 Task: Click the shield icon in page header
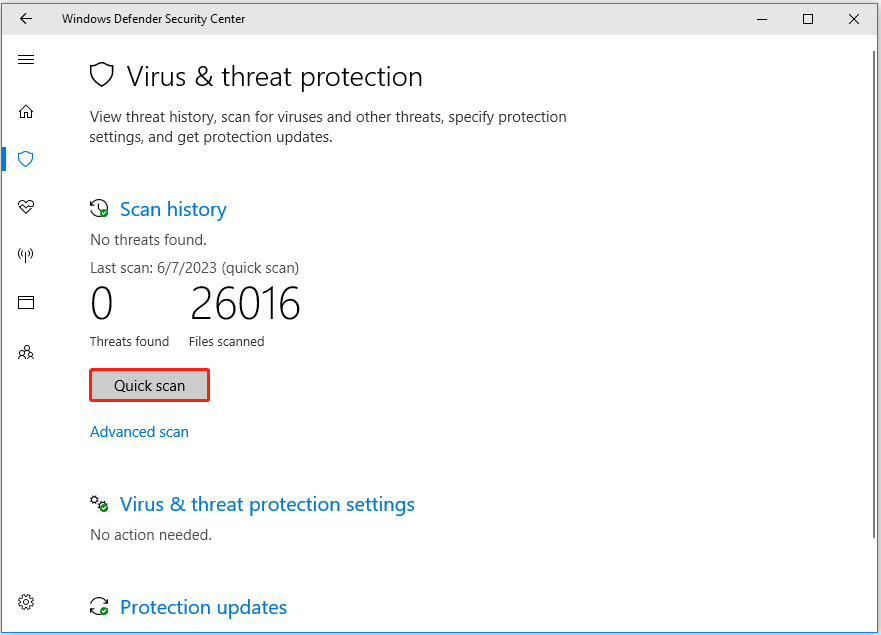[101, 76]
